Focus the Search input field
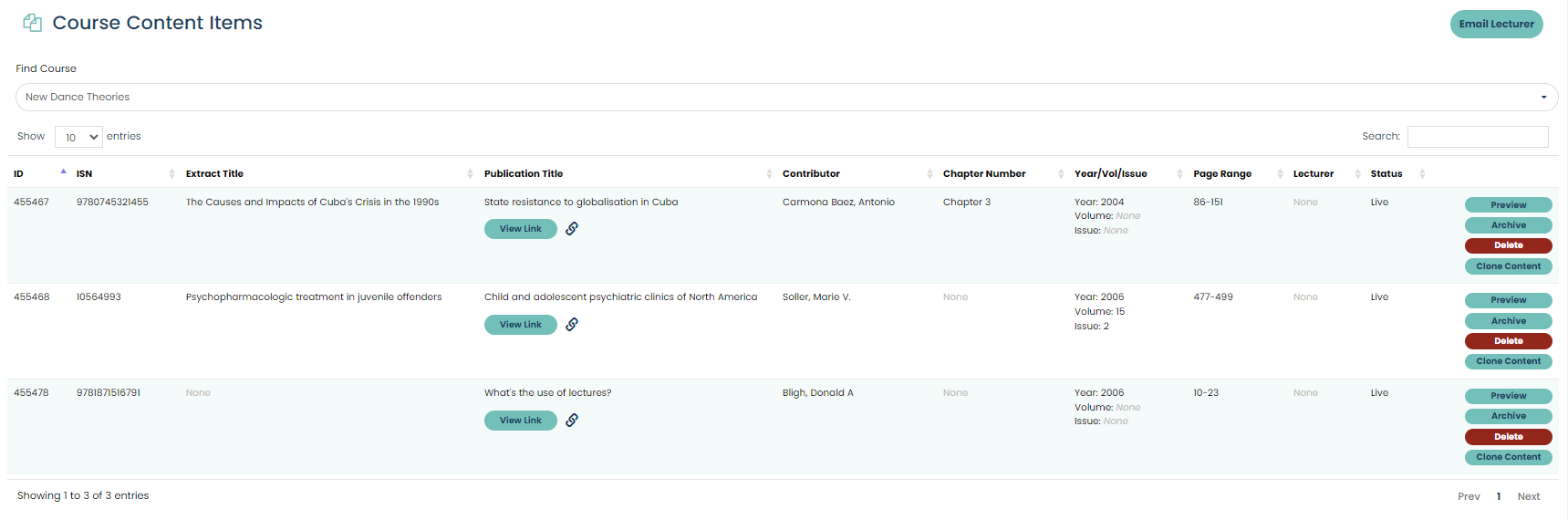The image size is (1568, 520). [x=1477, y=137]
